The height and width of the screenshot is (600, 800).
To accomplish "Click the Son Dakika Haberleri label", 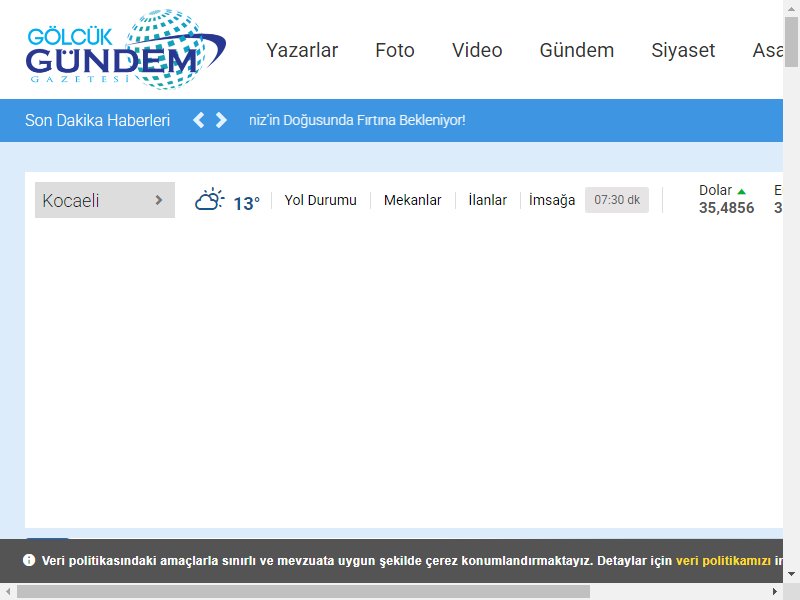I will coord(97,120).
